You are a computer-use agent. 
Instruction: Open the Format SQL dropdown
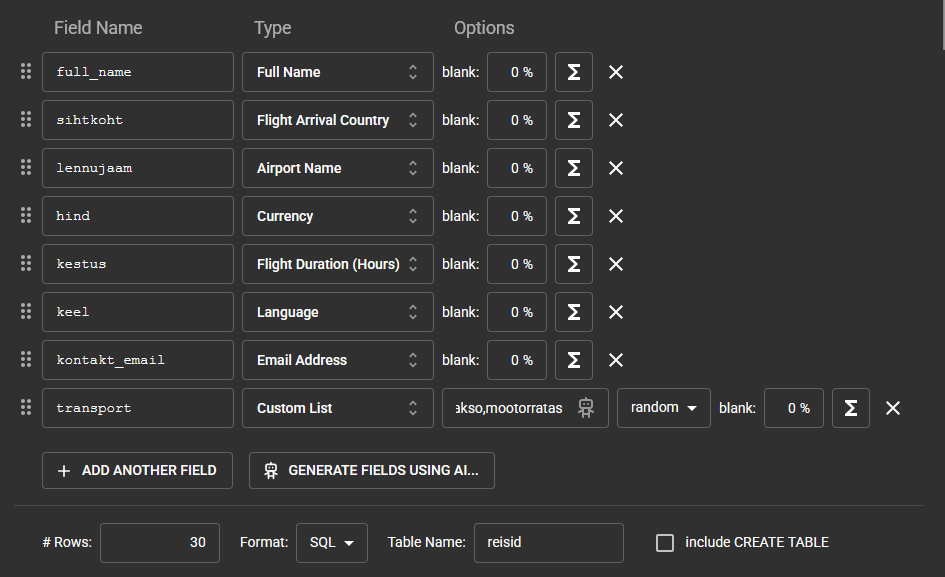coord(332,542)
